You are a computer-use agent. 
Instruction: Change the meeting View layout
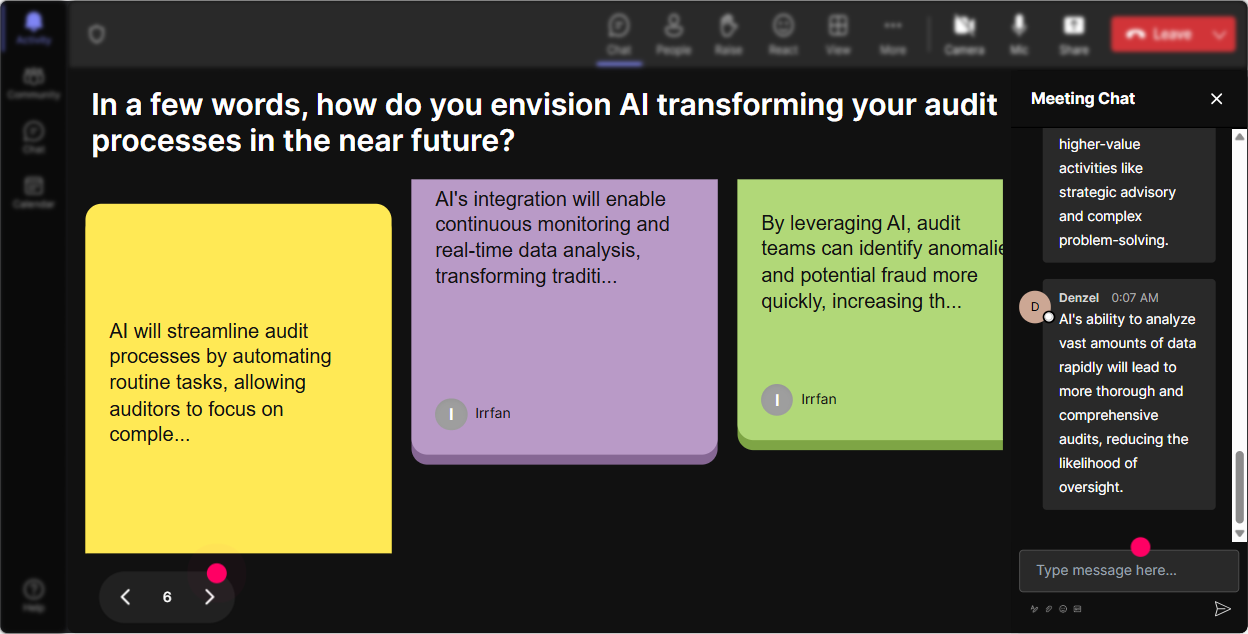point(838,34)
